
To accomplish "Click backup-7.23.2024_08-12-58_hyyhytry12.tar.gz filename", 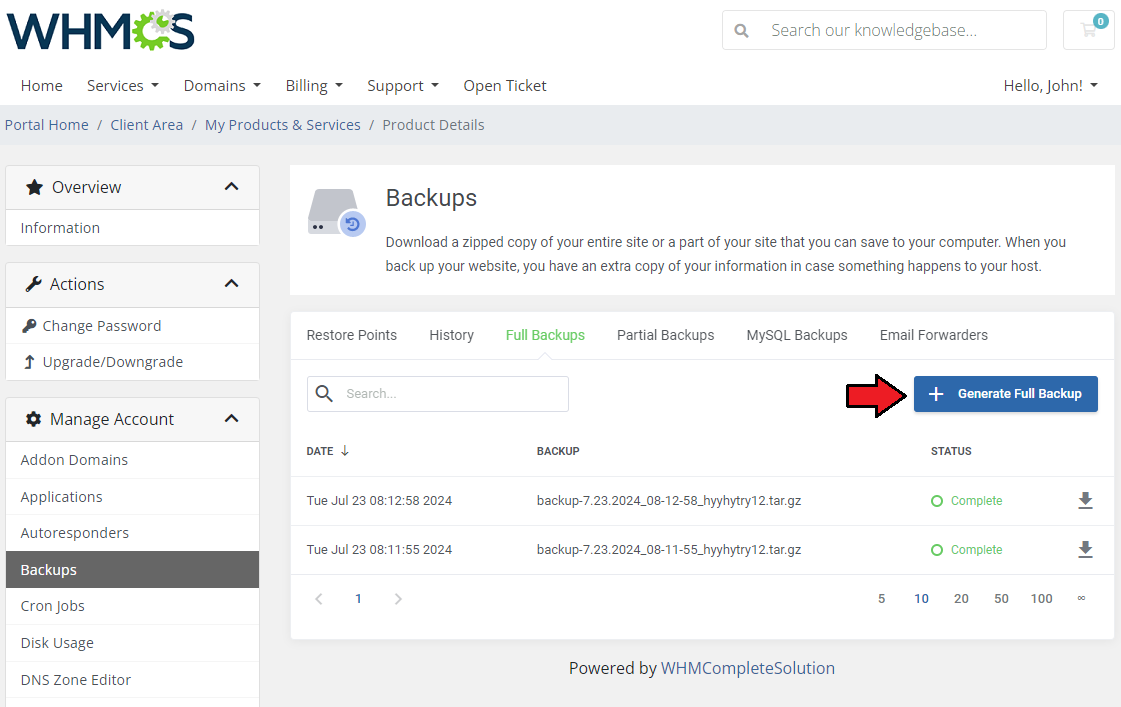I will (669, 501).
